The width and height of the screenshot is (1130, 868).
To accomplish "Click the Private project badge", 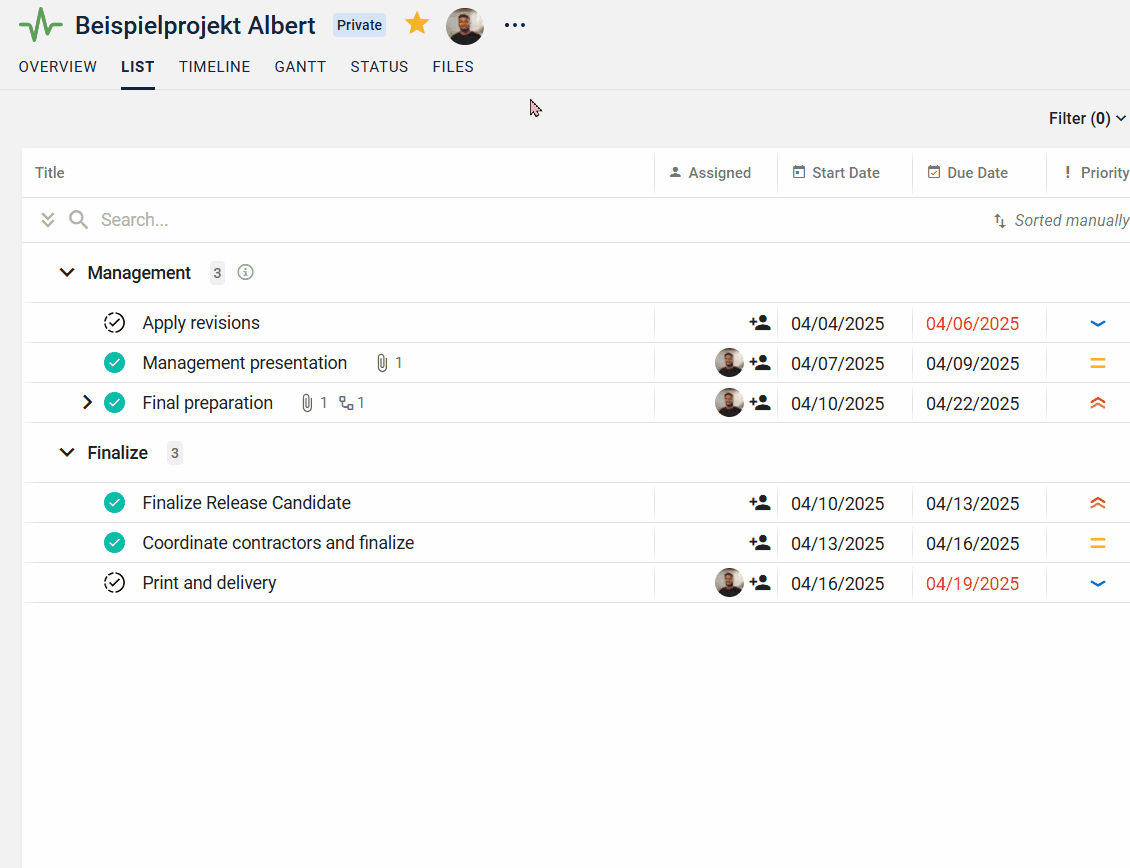I will click(x=359, y=25).
